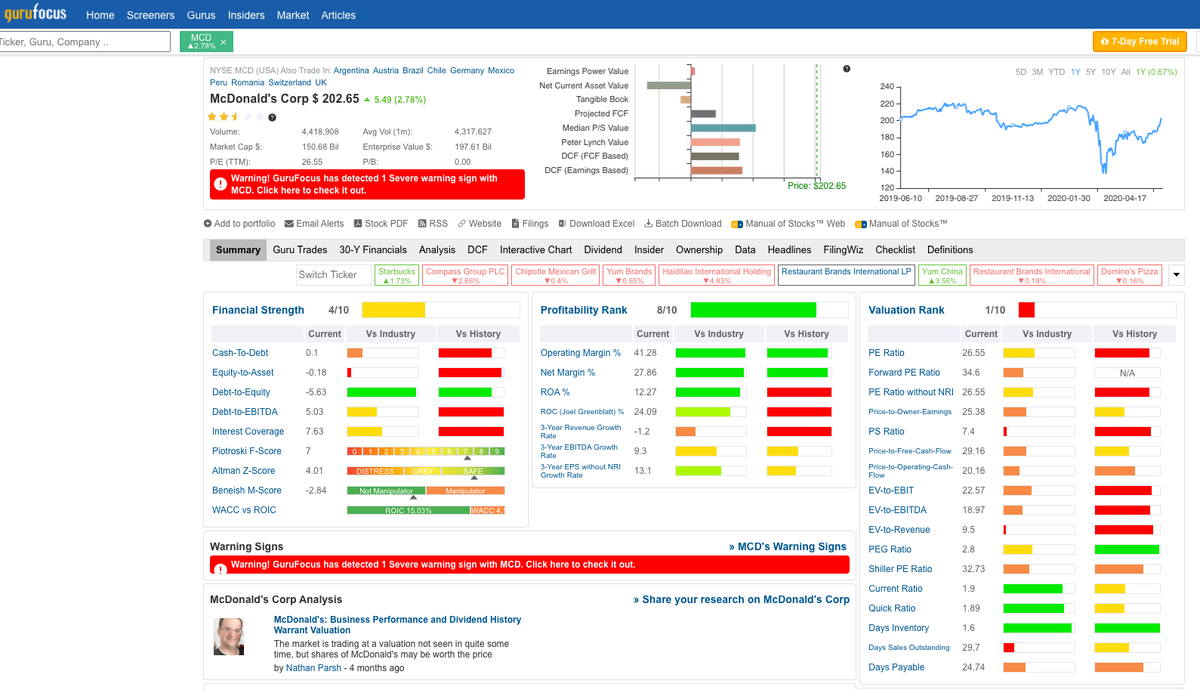Viewport: 1200px width, 690px height.
Task: Click the GuruFocus logo
Action: (36, 14)
